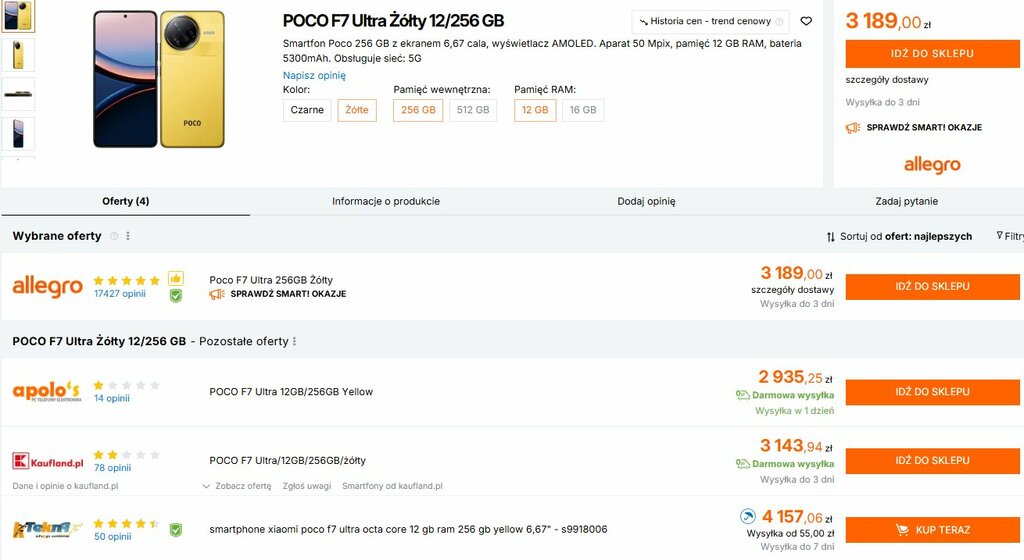Switch to Informacje o produkcie tab
The height and width of the screenshot is (560, 1024).
point(386,201)
